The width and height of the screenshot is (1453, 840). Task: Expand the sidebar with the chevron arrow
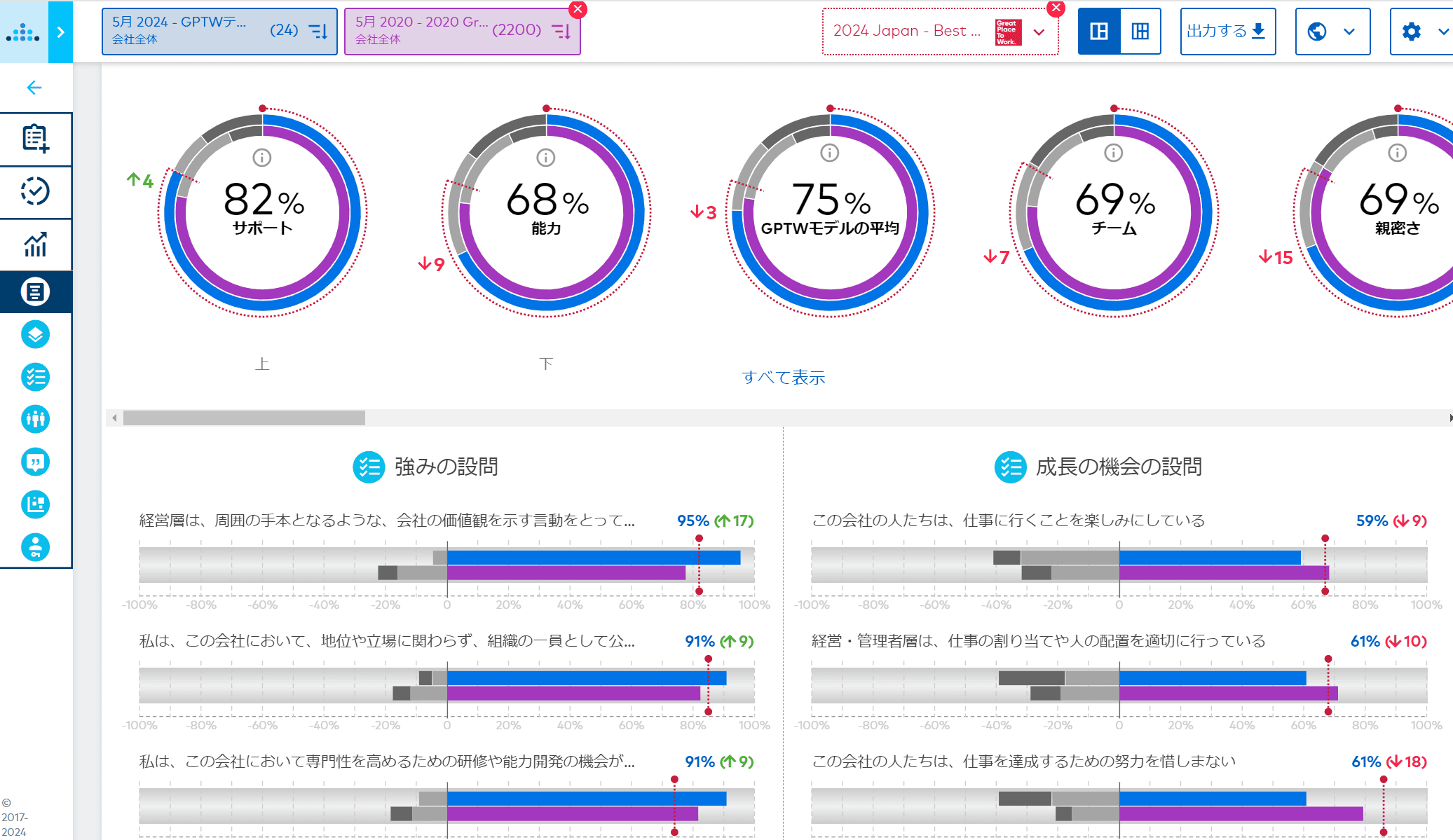tap(60, 32)
